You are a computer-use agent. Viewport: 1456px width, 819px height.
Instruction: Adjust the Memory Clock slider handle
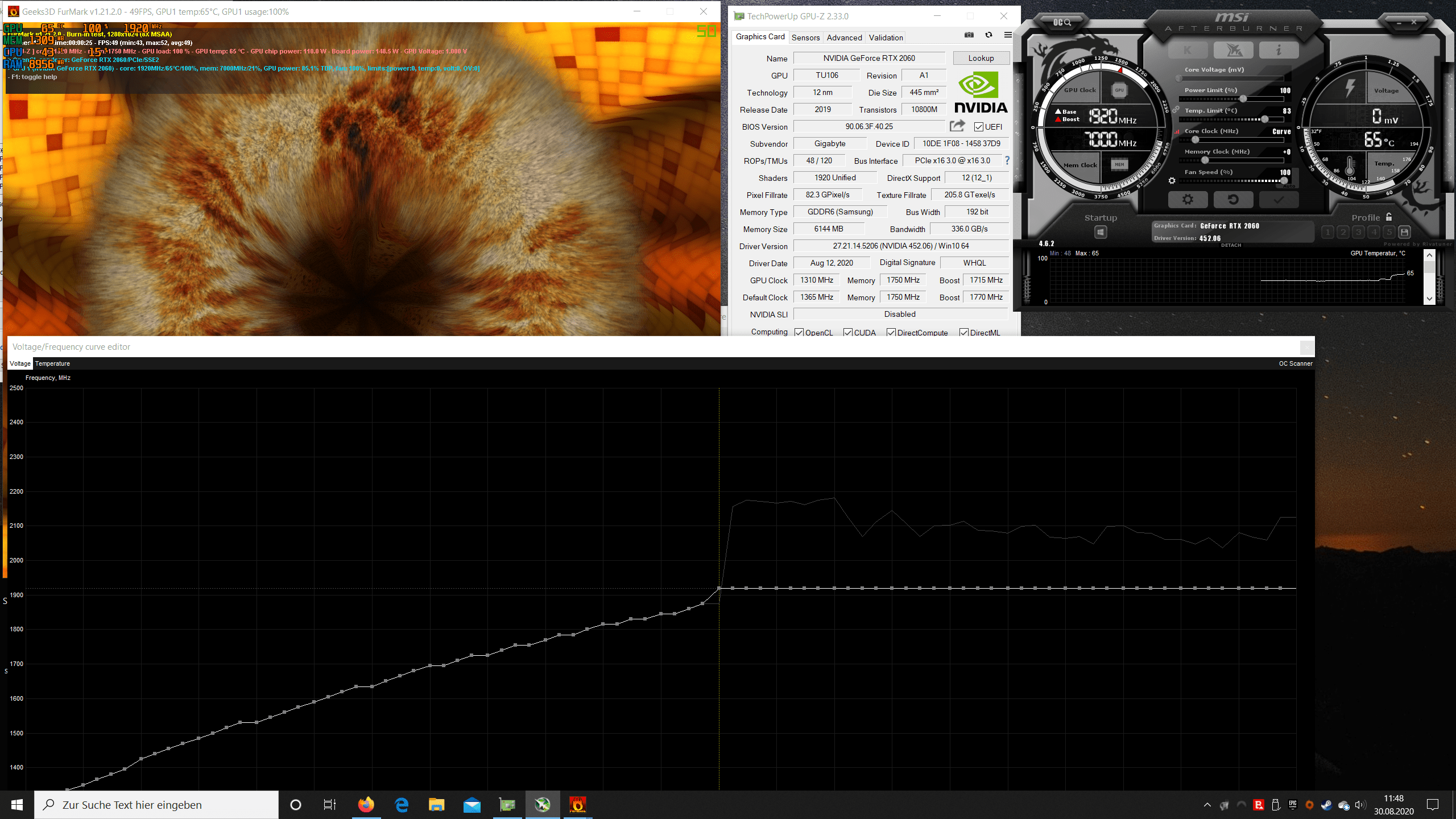click(1205, 160)
